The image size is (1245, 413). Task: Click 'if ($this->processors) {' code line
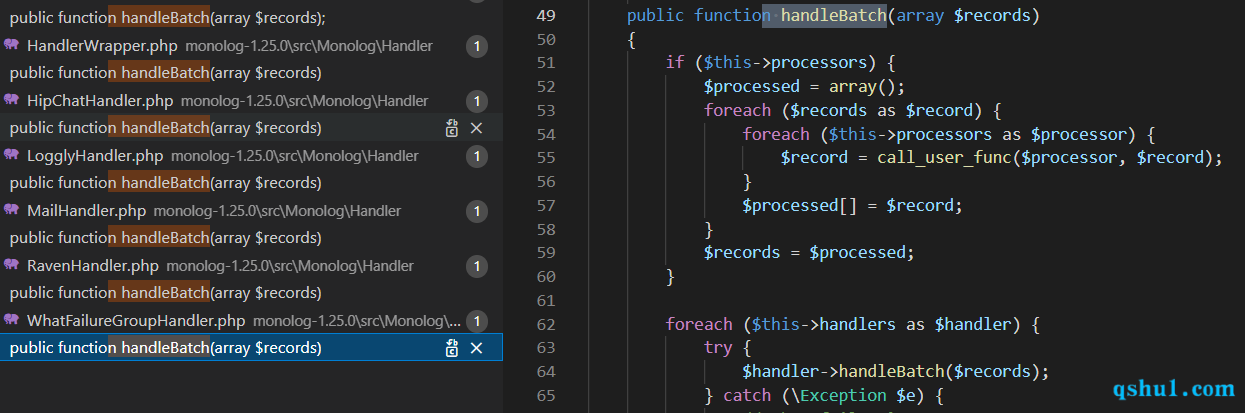[781, 63]
